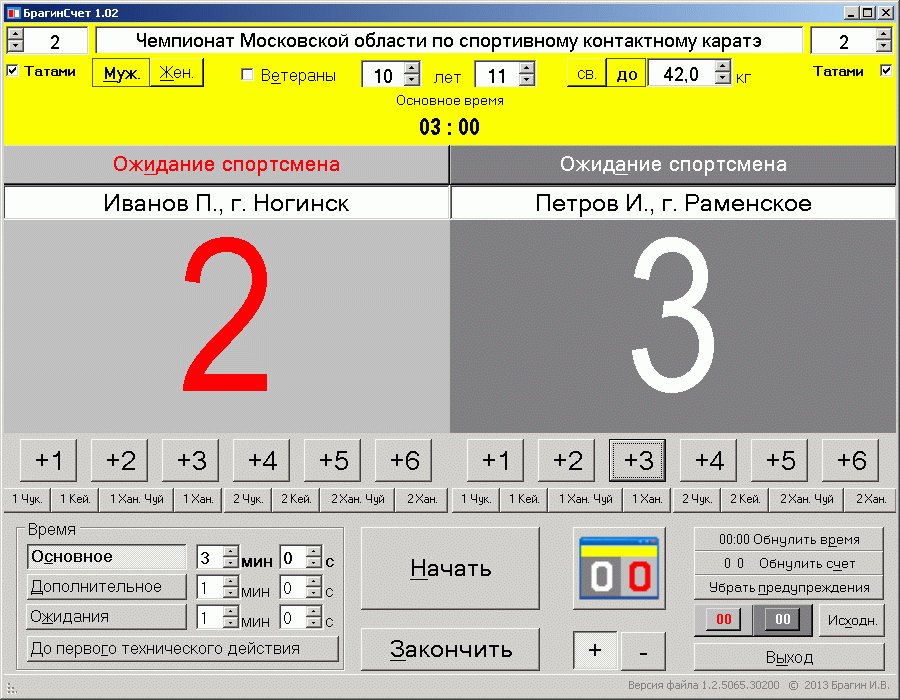Click the Начать button
The image size is (900, 700).
click(451, 569)
